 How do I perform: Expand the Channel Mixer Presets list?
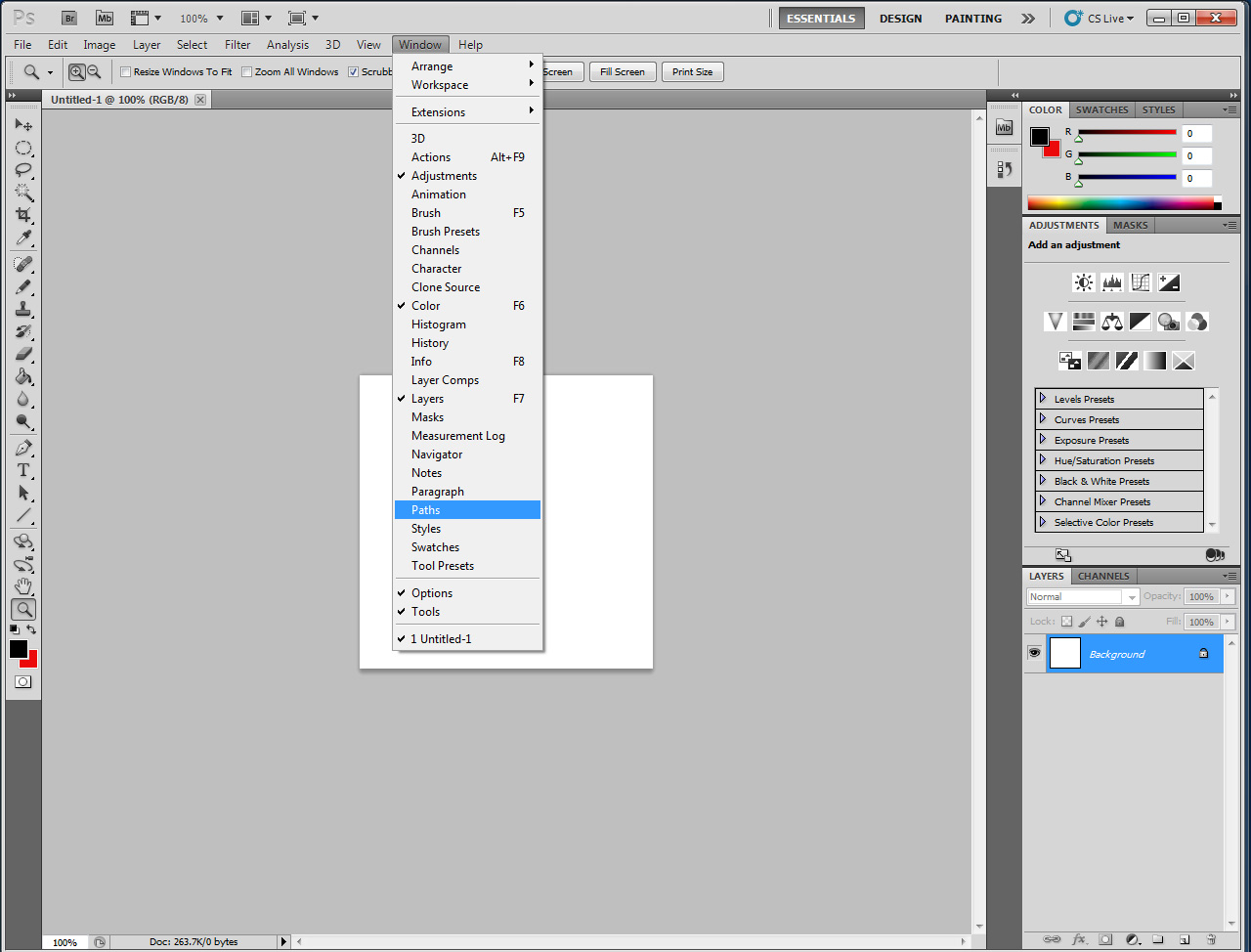tap(1043, 501)
